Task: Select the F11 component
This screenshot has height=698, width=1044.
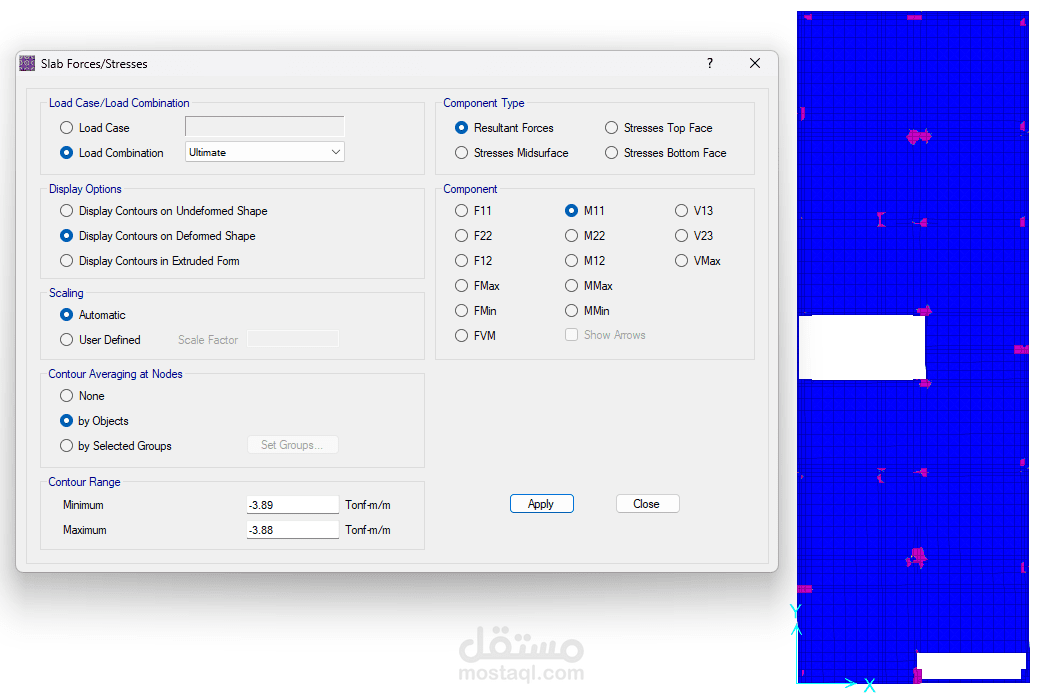Action: [461, 211]
